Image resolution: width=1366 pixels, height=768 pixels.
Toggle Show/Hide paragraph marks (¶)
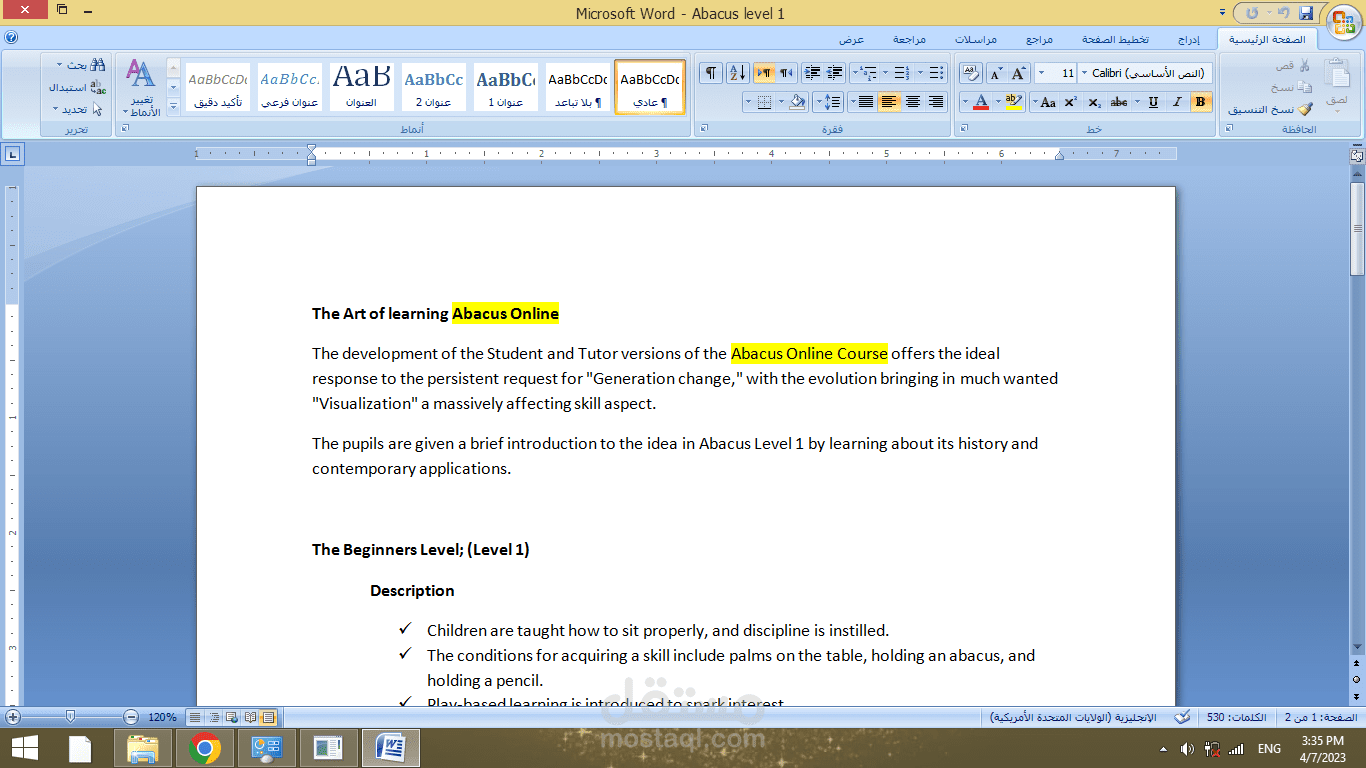pos(710,73)
